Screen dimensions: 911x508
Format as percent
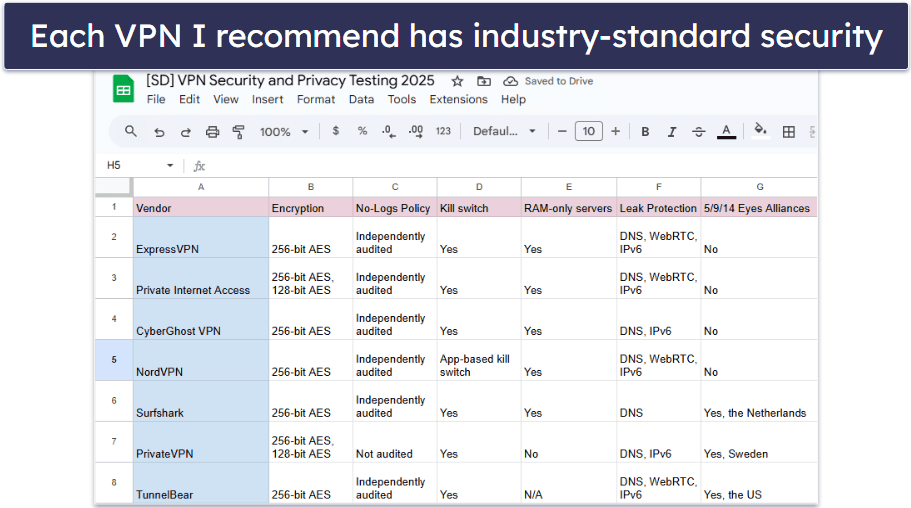click(362, 131)
